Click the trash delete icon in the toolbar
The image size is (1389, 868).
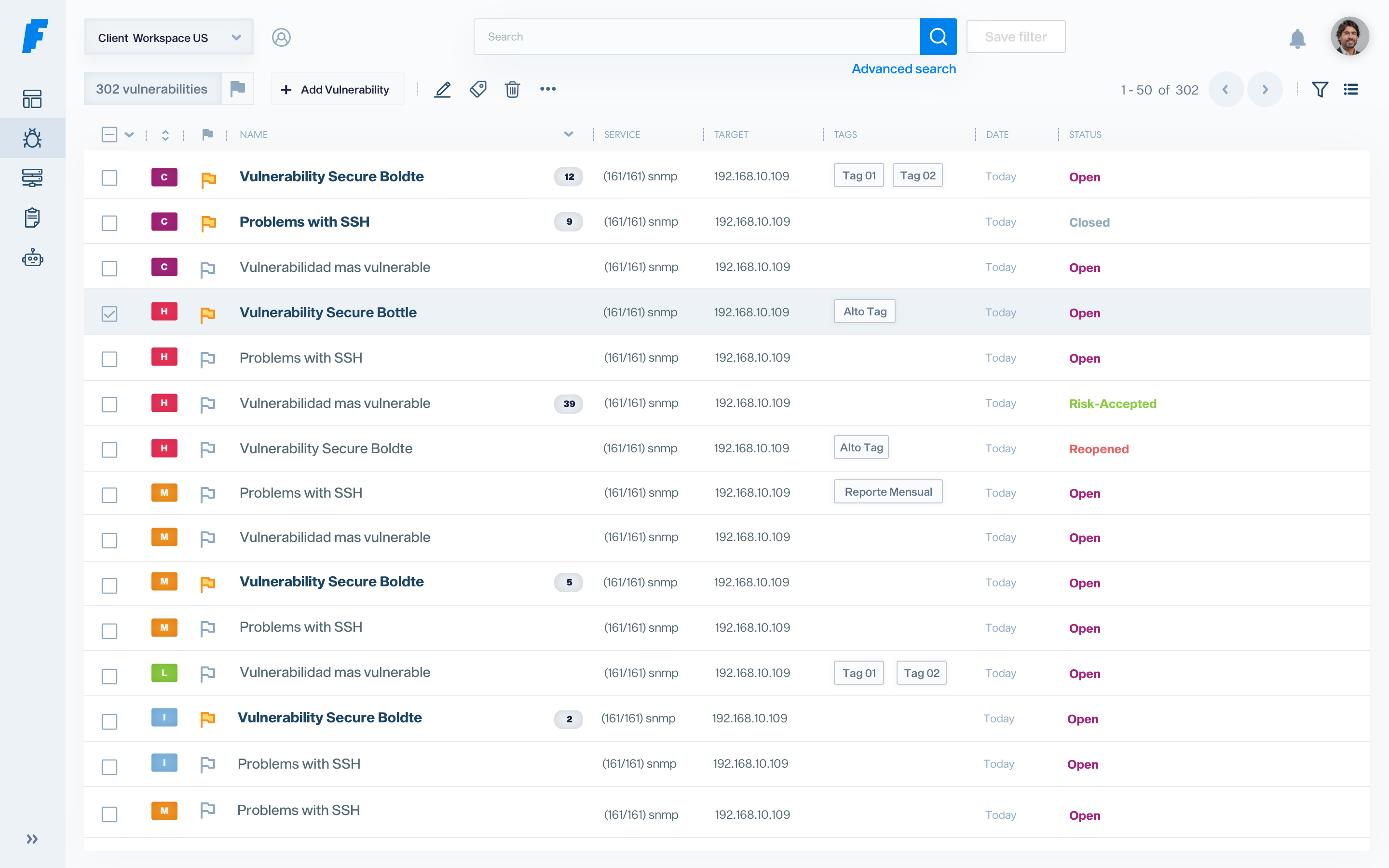513,90
